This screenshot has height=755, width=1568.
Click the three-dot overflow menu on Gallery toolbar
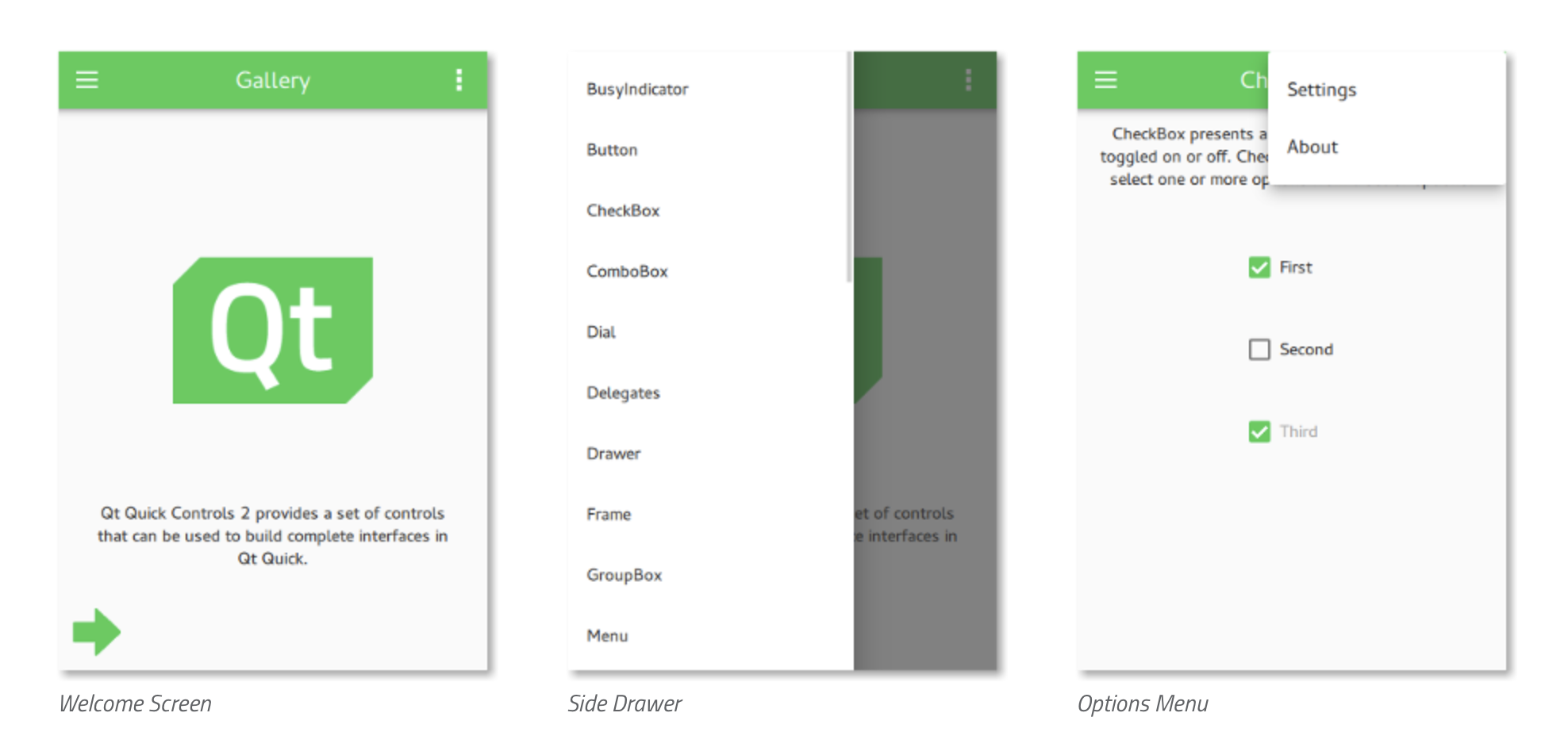click(x=459, y=79)
